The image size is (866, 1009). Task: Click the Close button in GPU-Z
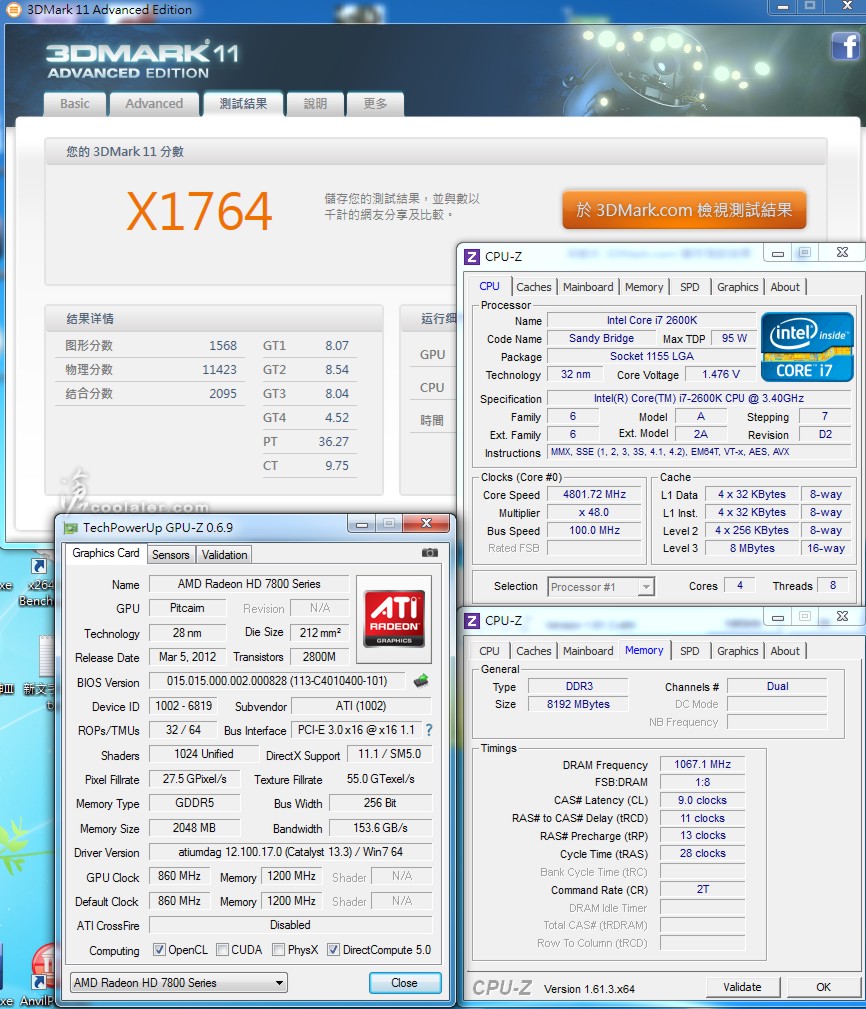[405, 983]
